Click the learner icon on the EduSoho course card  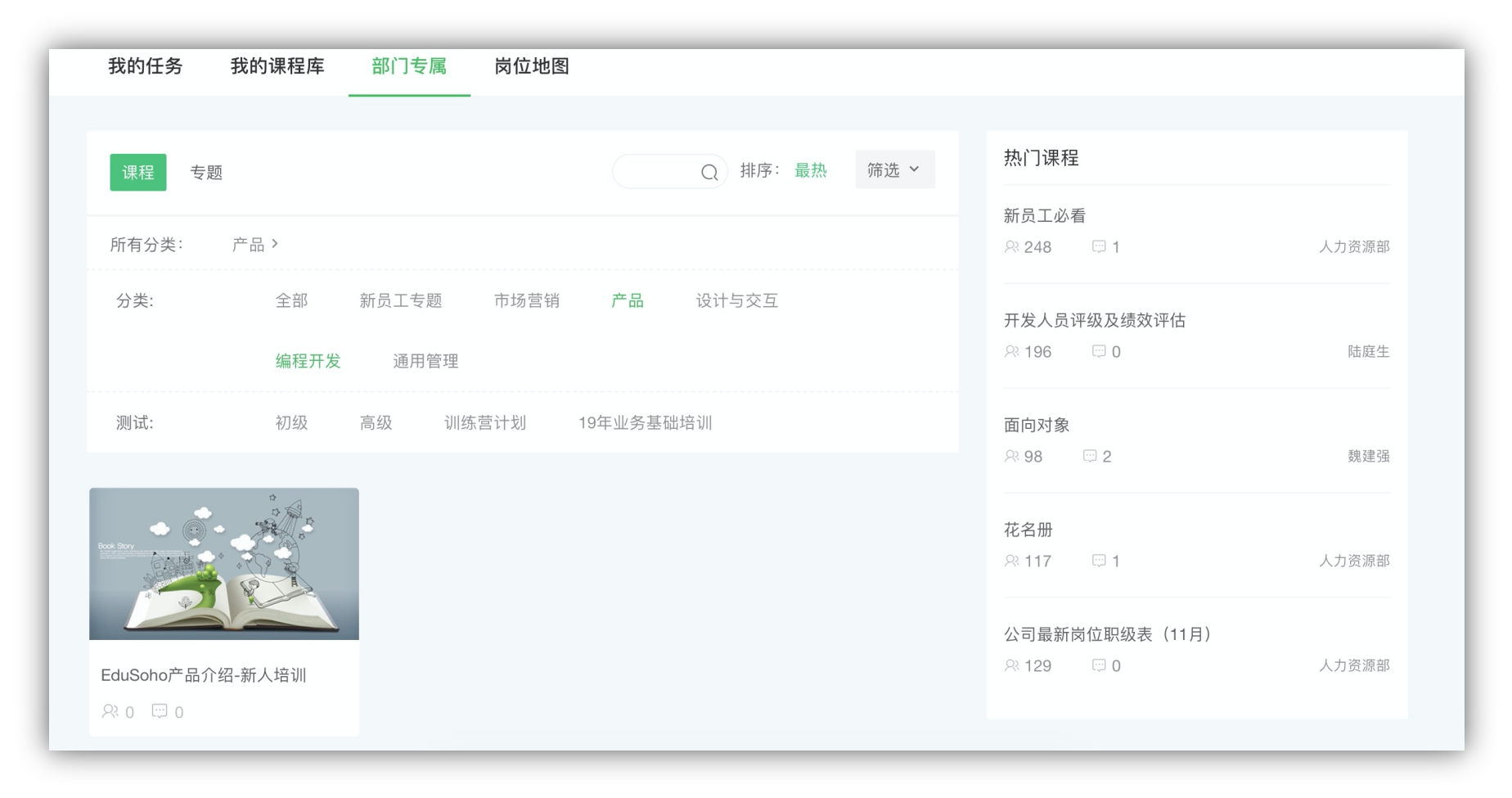(110, 711)
